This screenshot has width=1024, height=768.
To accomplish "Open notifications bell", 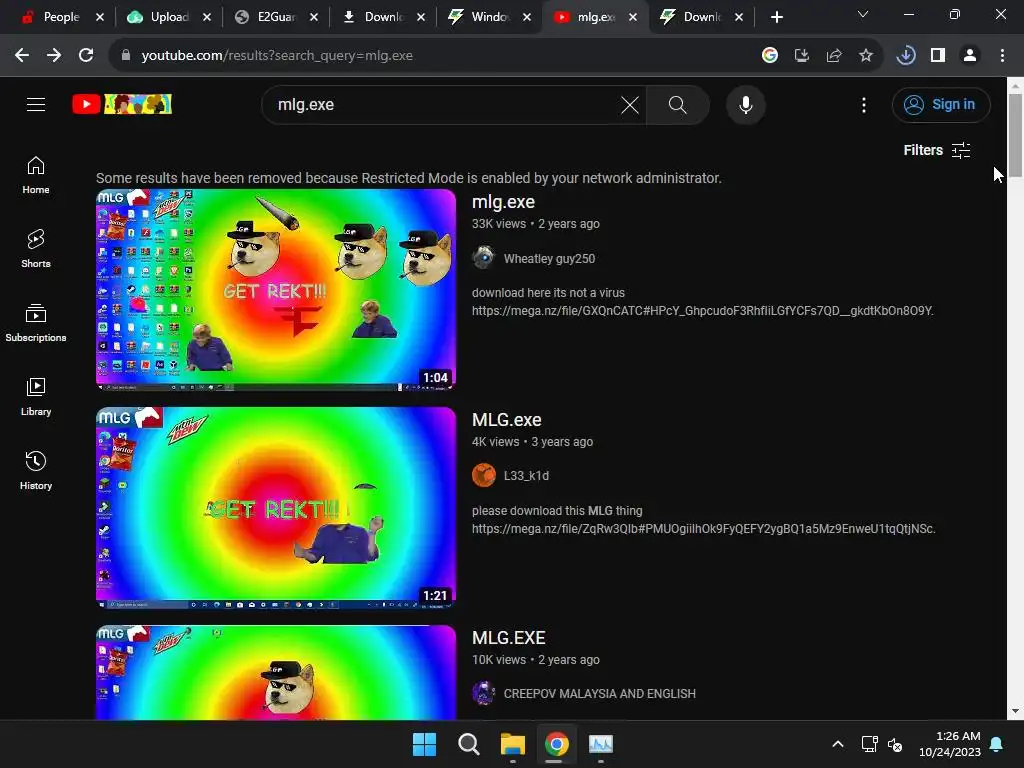I will point(997,744).
